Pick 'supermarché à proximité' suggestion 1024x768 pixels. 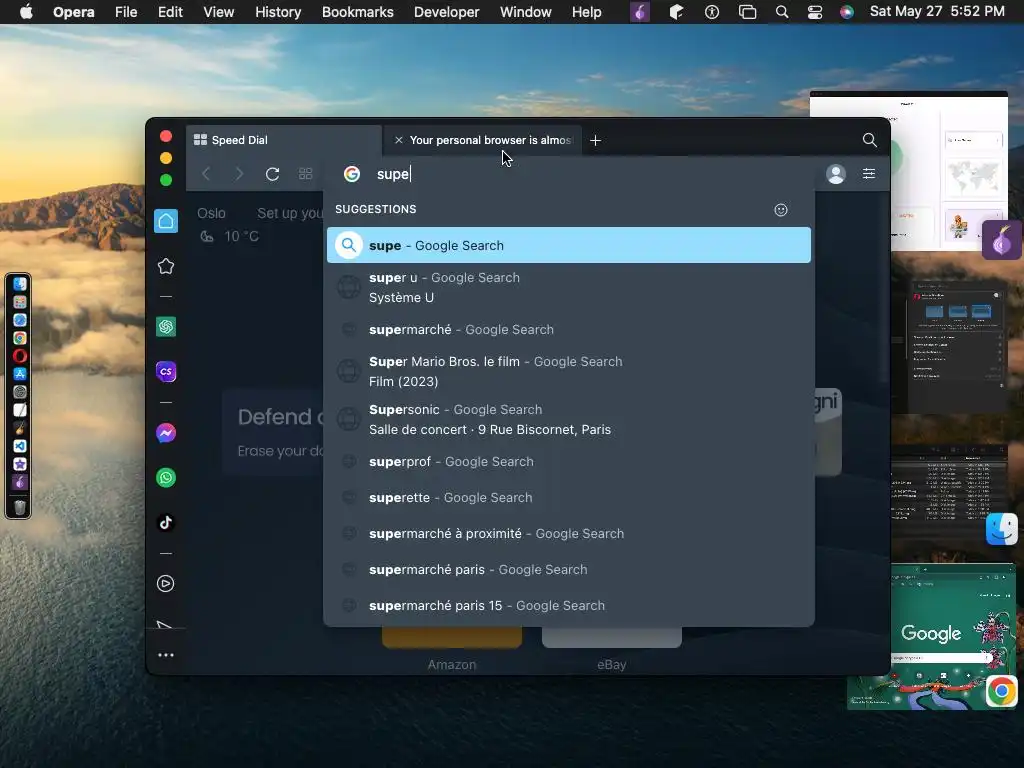(569, 534)
